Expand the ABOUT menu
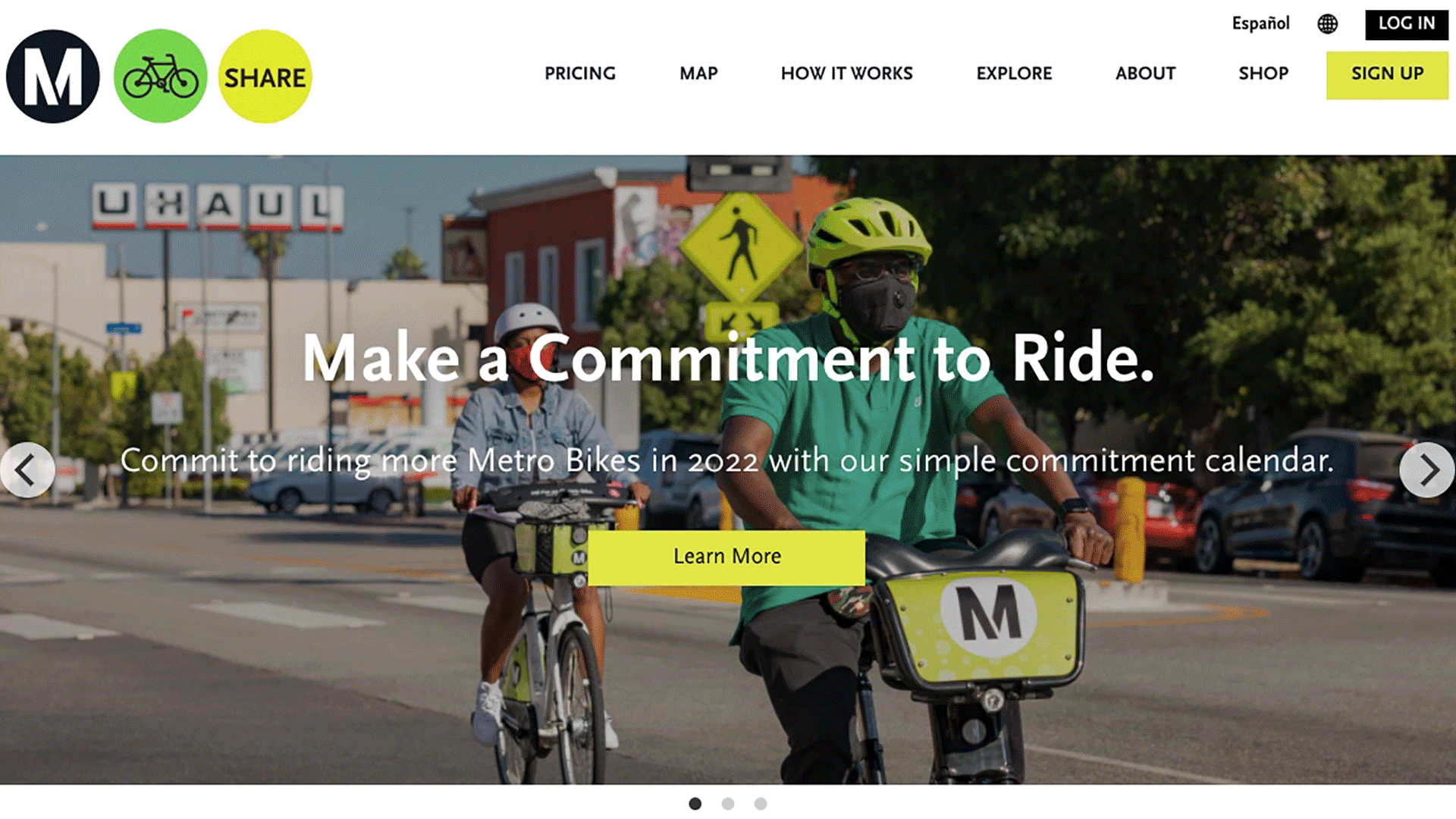 [1145, 74]
